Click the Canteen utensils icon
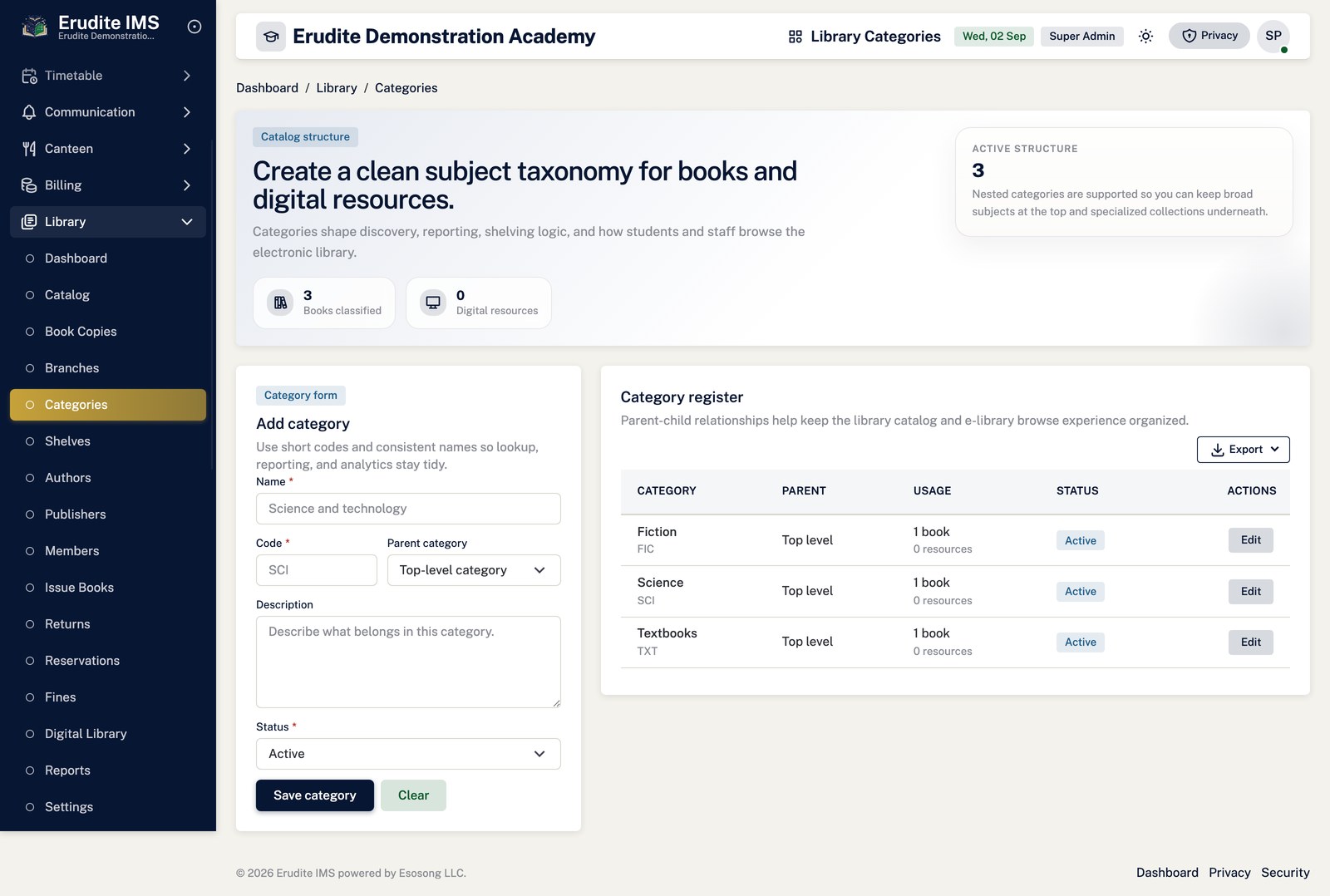Viewport: 1330px width, 896px height. [29, 149]
